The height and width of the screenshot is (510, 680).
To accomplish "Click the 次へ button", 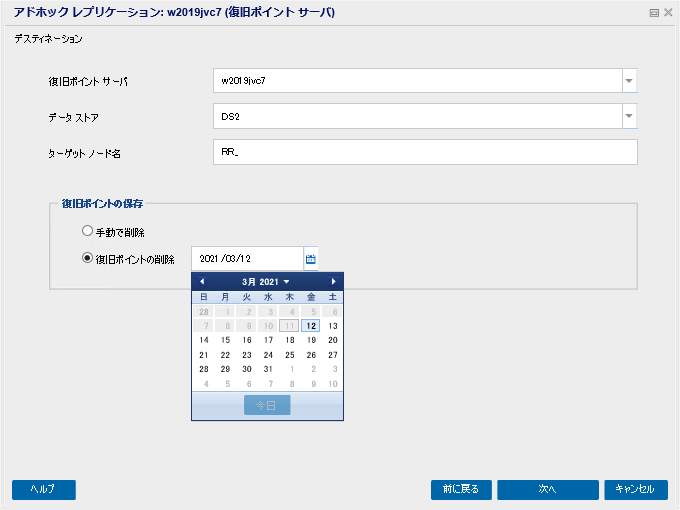I will [x=547, y=490].
